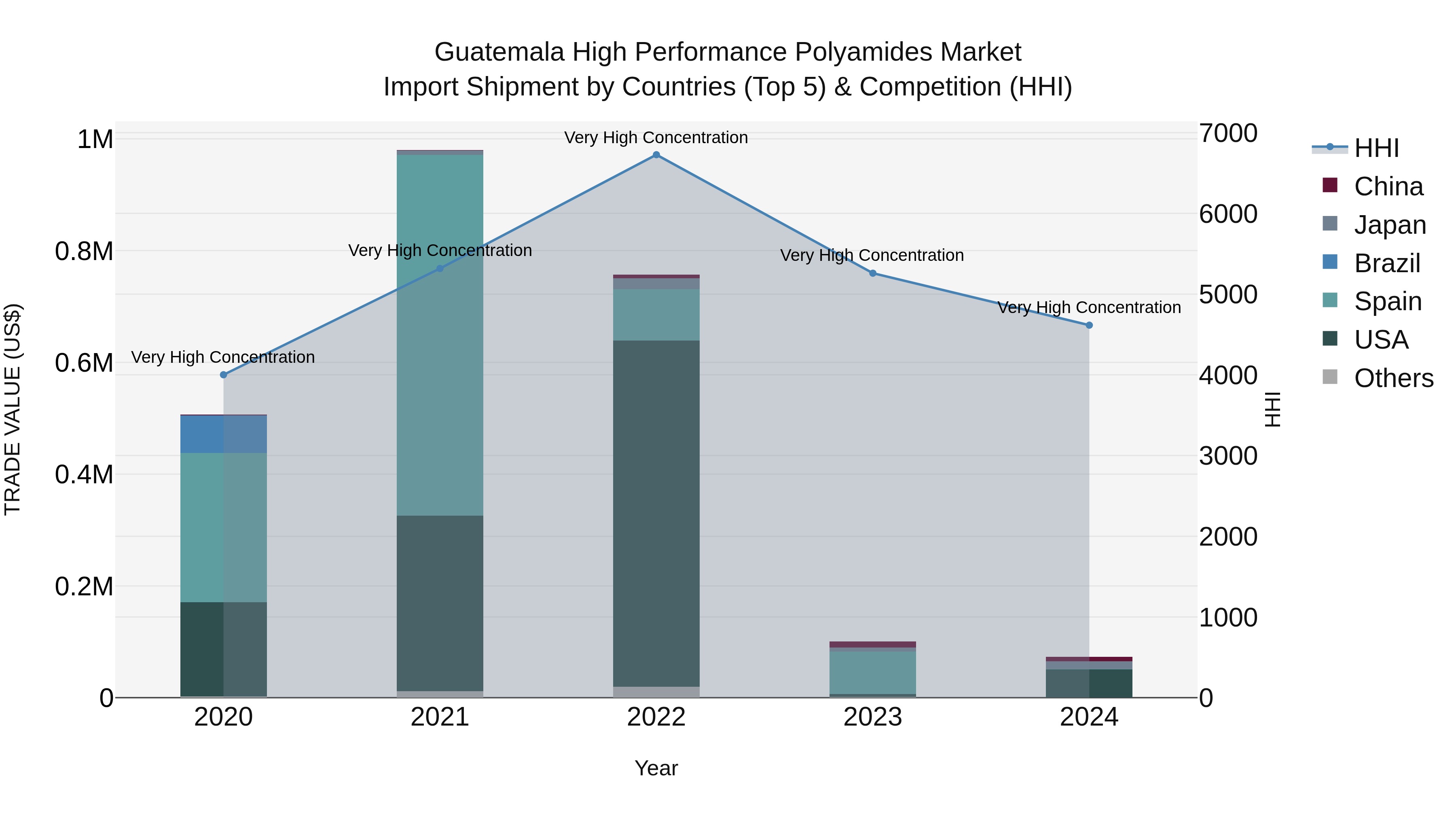This screenshot has height=819, width=1456.
Task: Click the chart title text
Action: 728,70
